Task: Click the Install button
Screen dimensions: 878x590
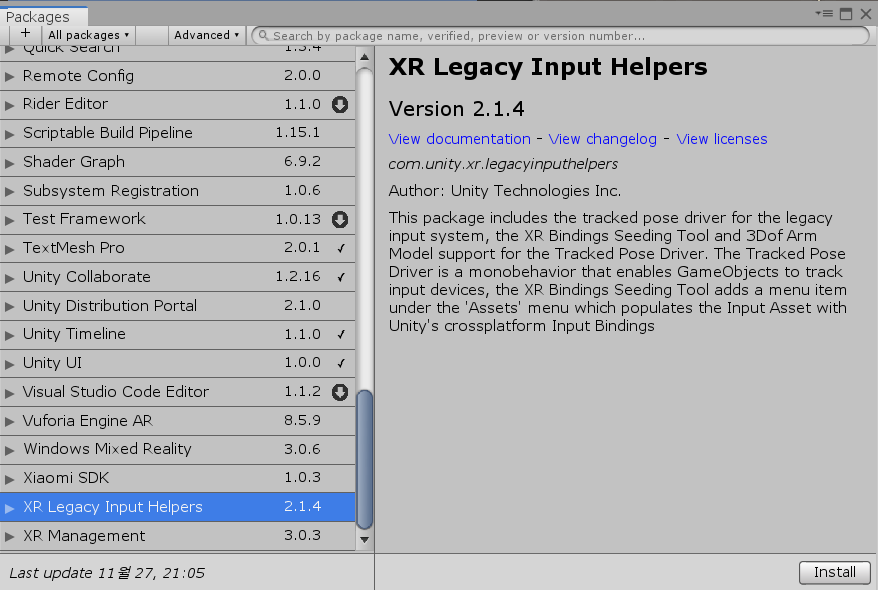Action: click(x=834, y=572)
